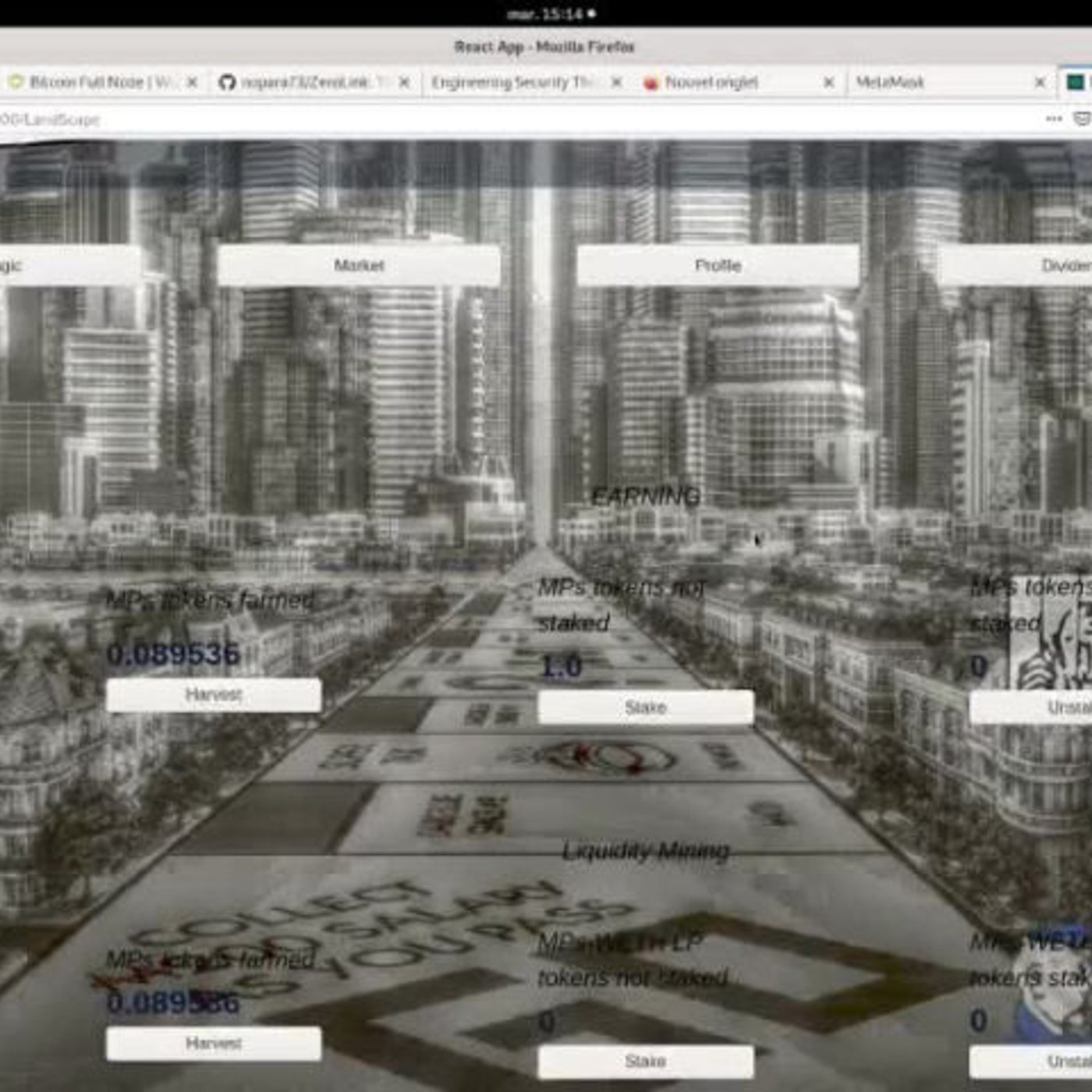The width and height of the screenshot is (1092, 1092).
Task: Open the Profile page button
Action: pyautogui.click(x=718, y=265)
